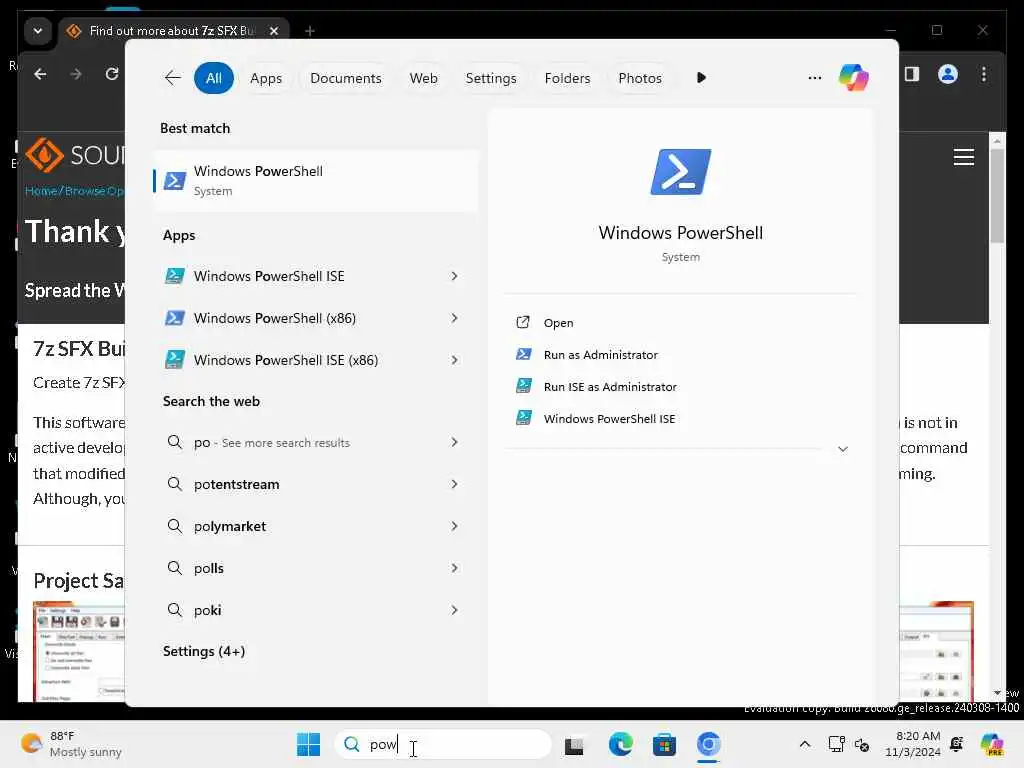The width and height of the screenshot is (1024, 768).
Task: Click SourceForge logo in webpage
Action: pos(74,155)
